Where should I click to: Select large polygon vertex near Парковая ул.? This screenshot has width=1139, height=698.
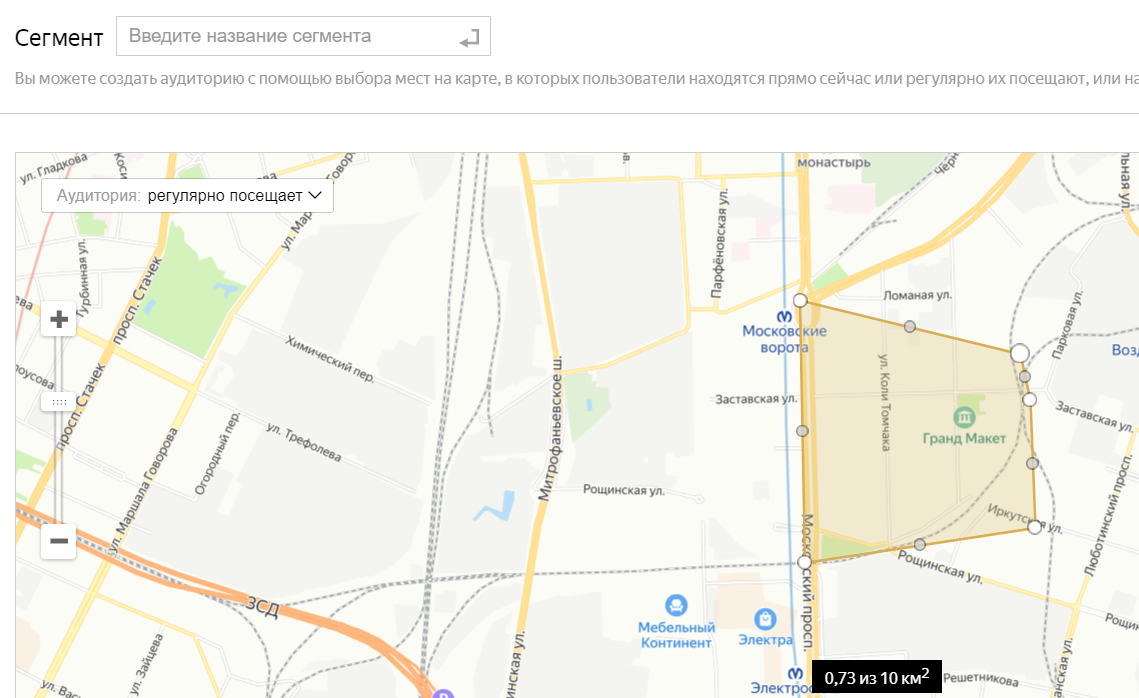(x=1020, y=353)
